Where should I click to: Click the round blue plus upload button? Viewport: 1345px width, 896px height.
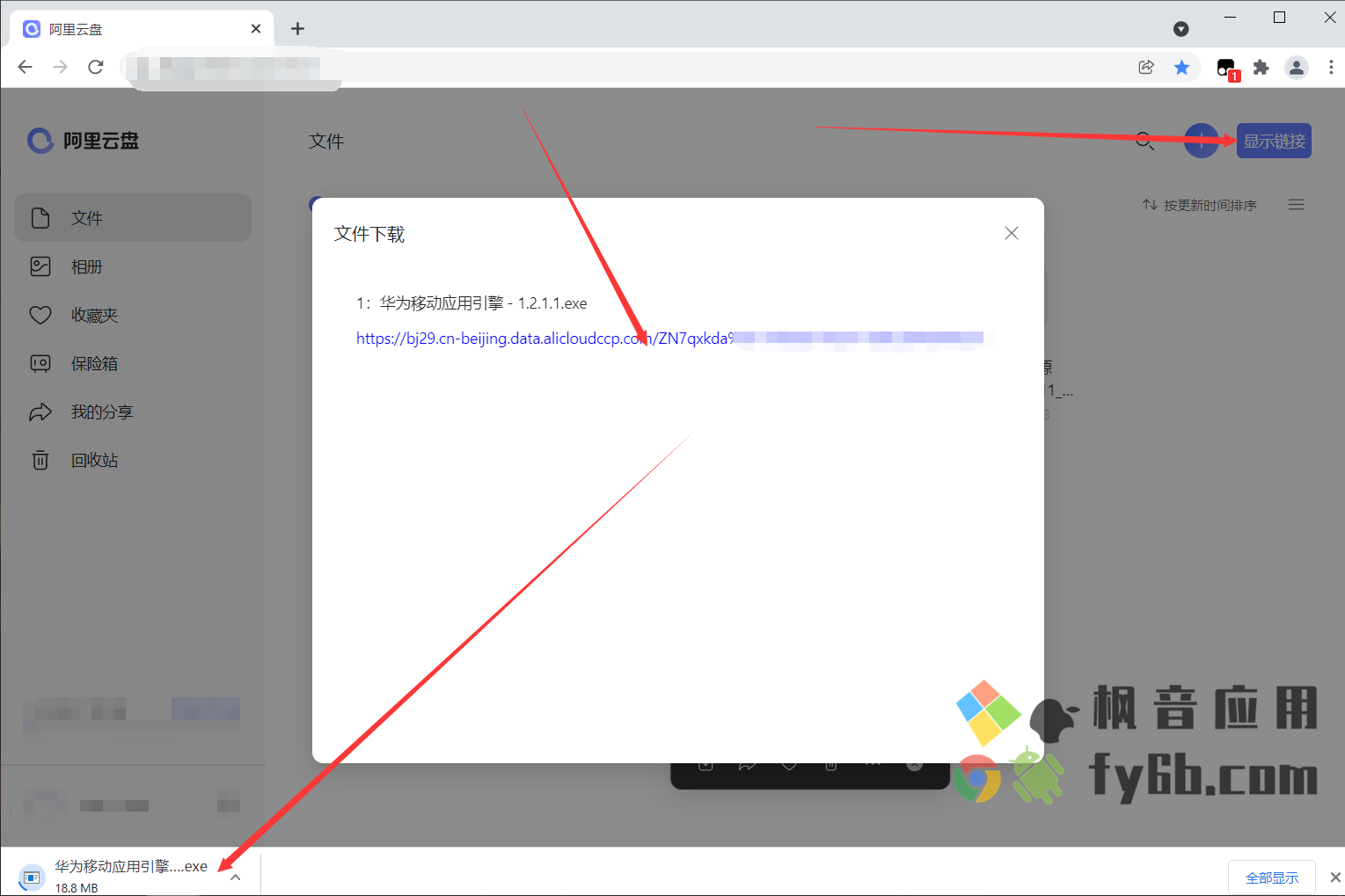point(1202,141)
